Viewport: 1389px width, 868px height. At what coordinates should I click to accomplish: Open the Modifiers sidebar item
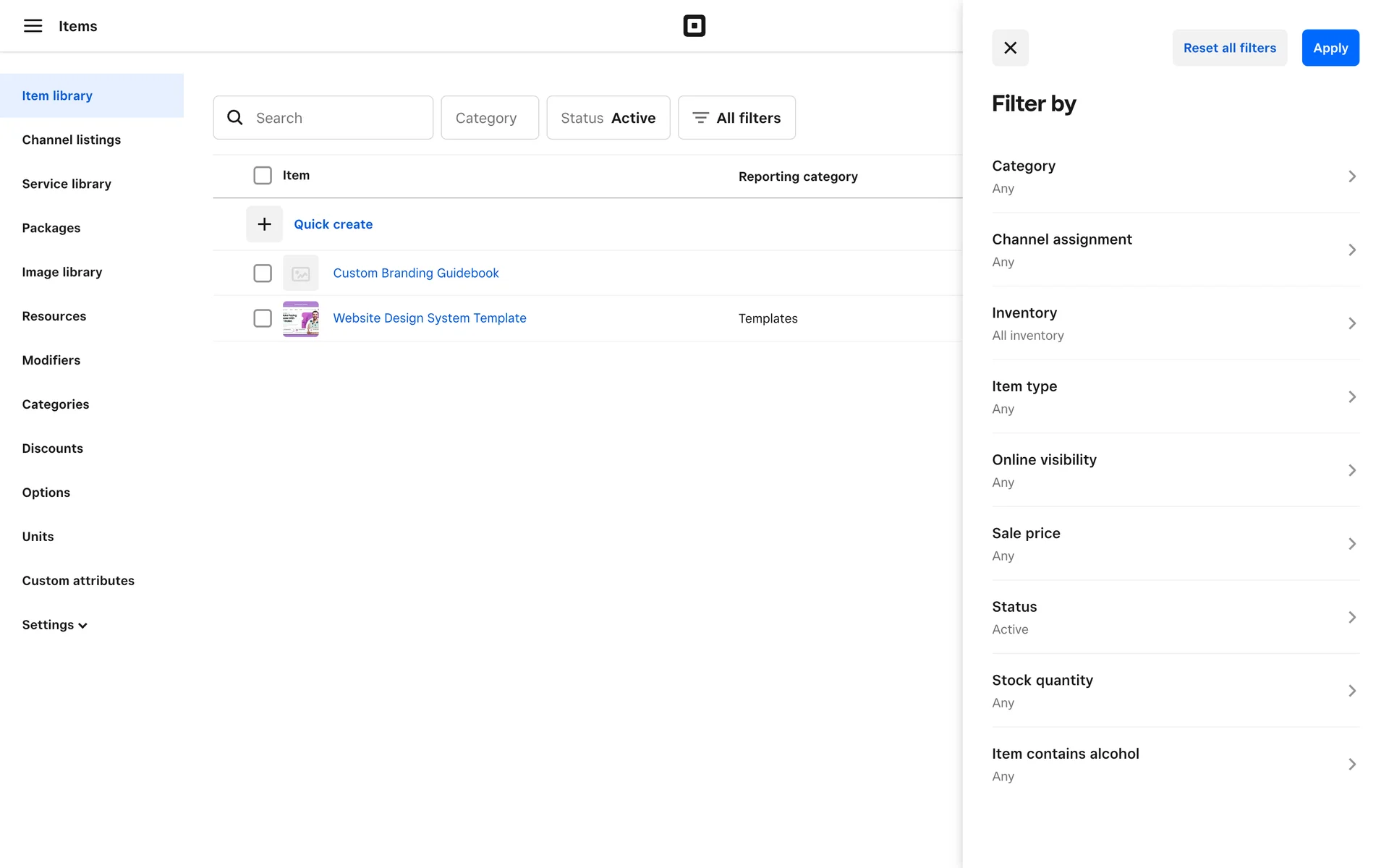click(51, 360)
